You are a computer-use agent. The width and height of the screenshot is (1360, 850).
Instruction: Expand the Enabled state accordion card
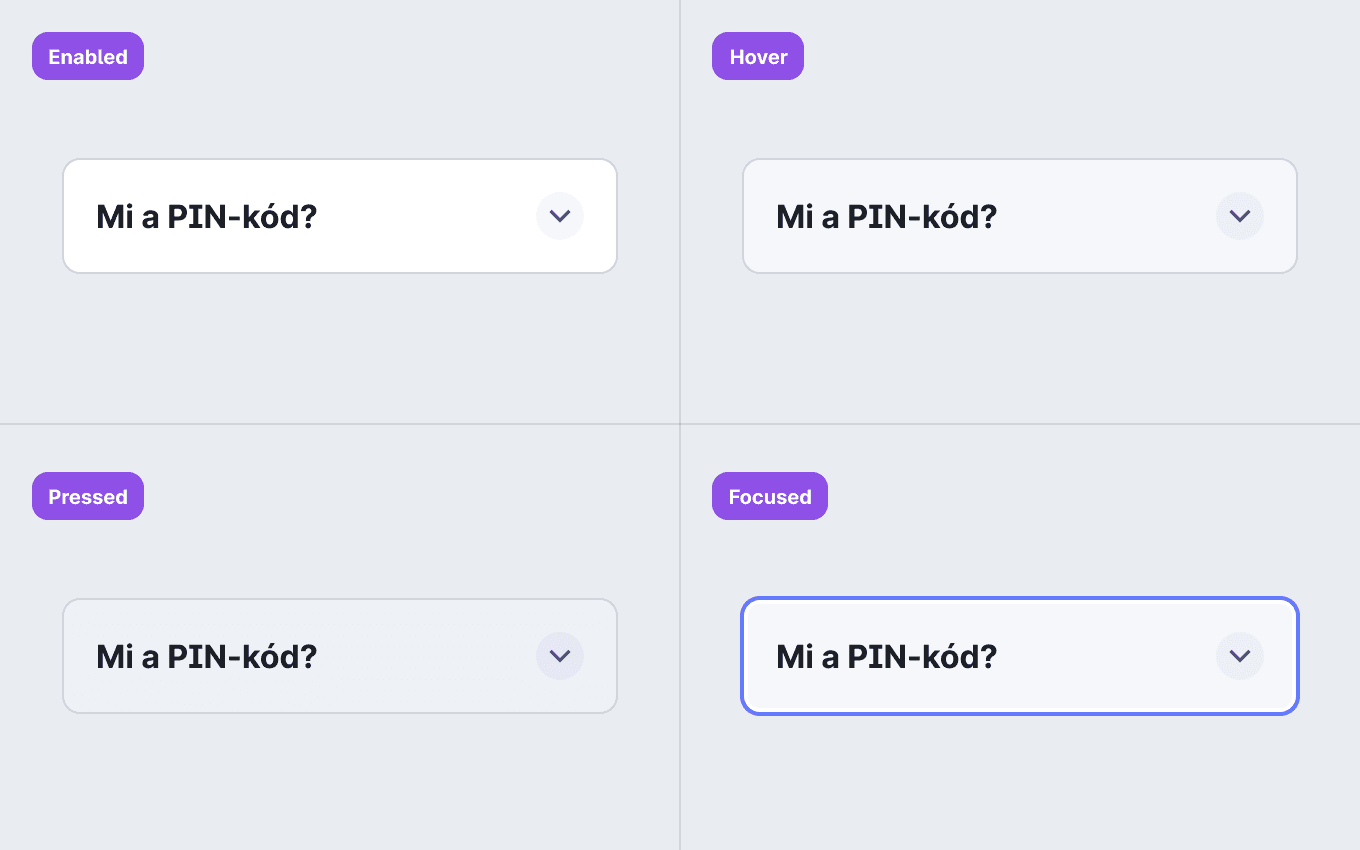(x=340, y=216)
